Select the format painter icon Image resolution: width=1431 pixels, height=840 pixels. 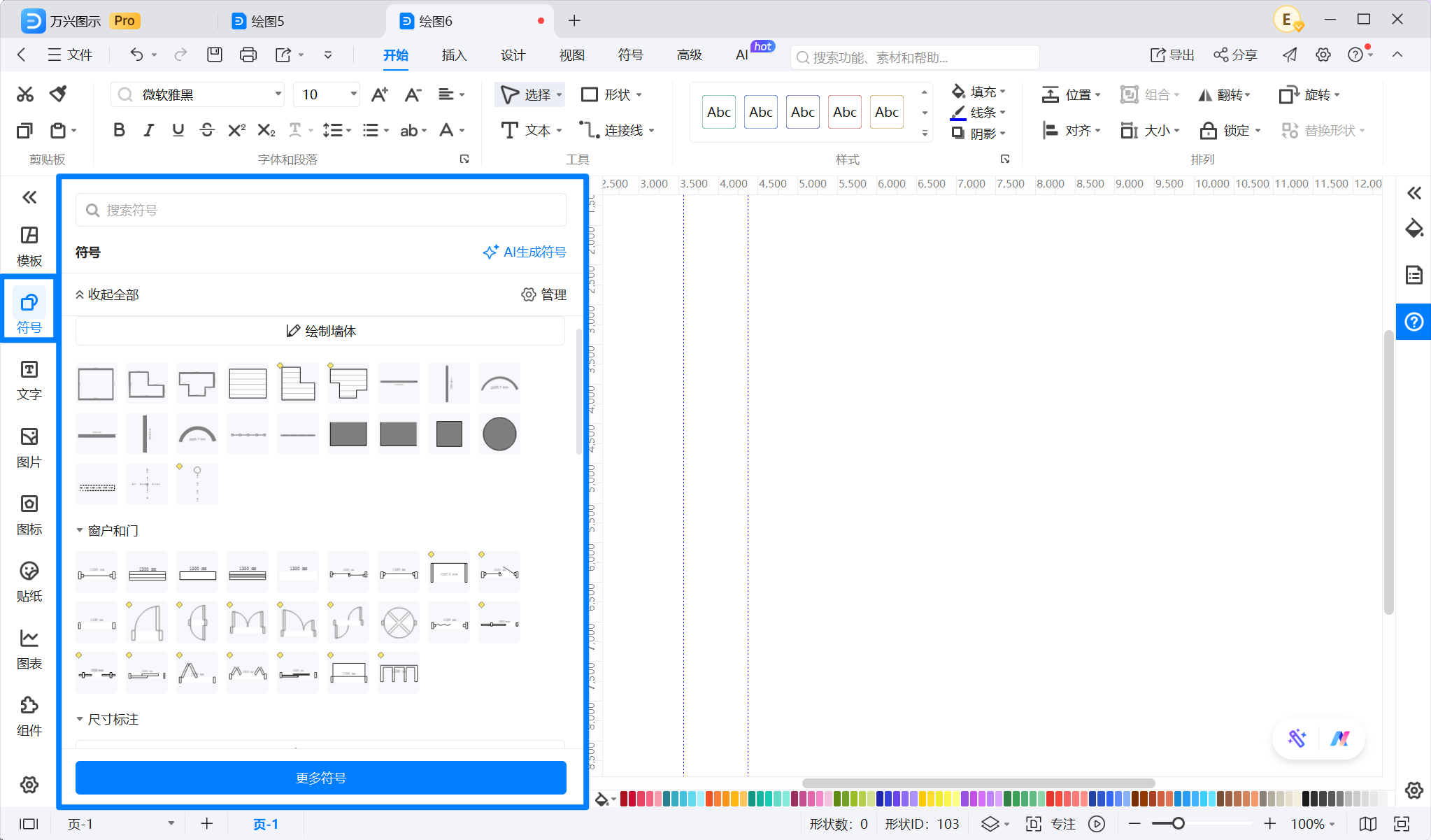click(59, 94)
